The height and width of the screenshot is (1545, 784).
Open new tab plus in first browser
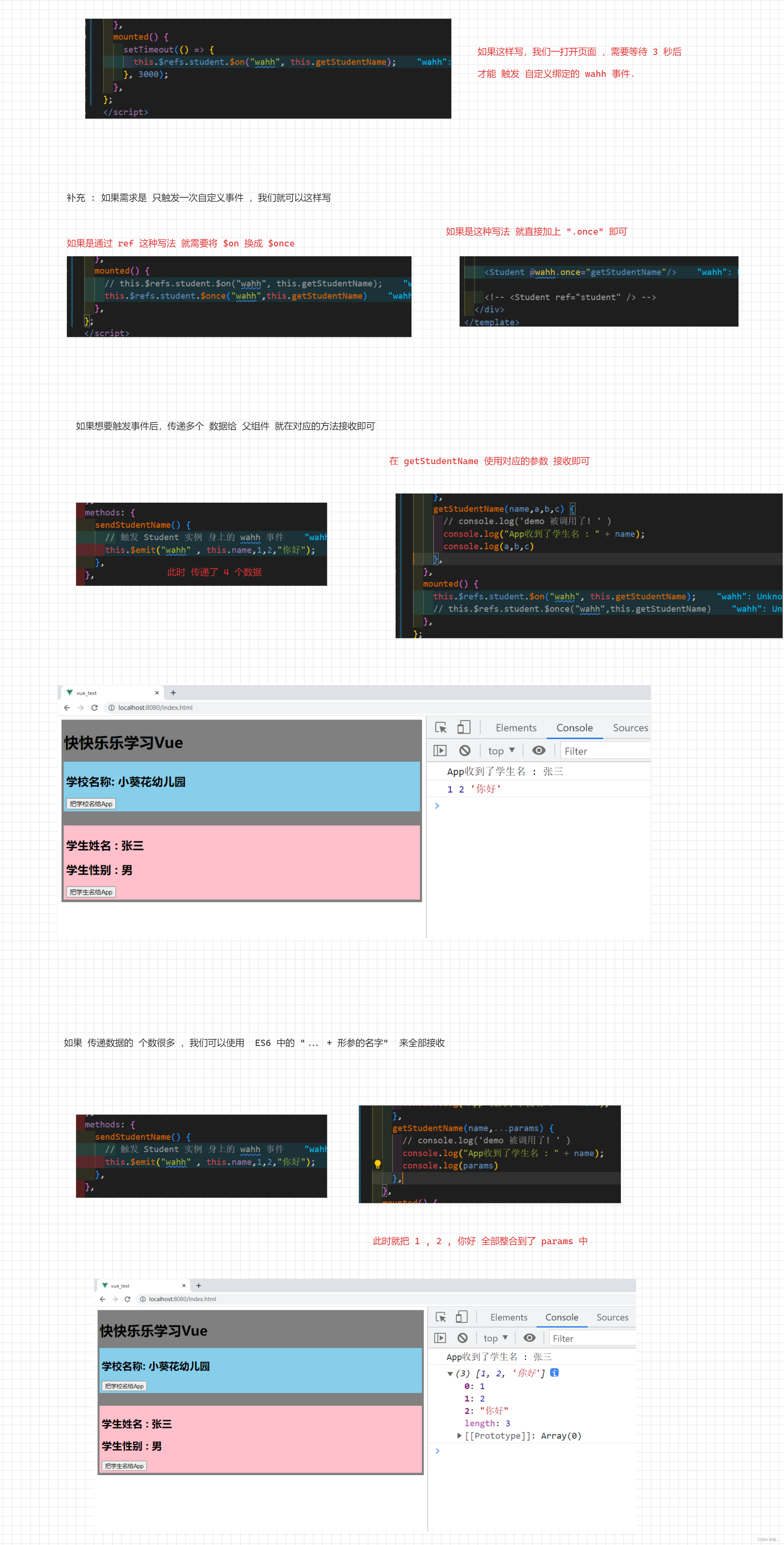(173, 693)
